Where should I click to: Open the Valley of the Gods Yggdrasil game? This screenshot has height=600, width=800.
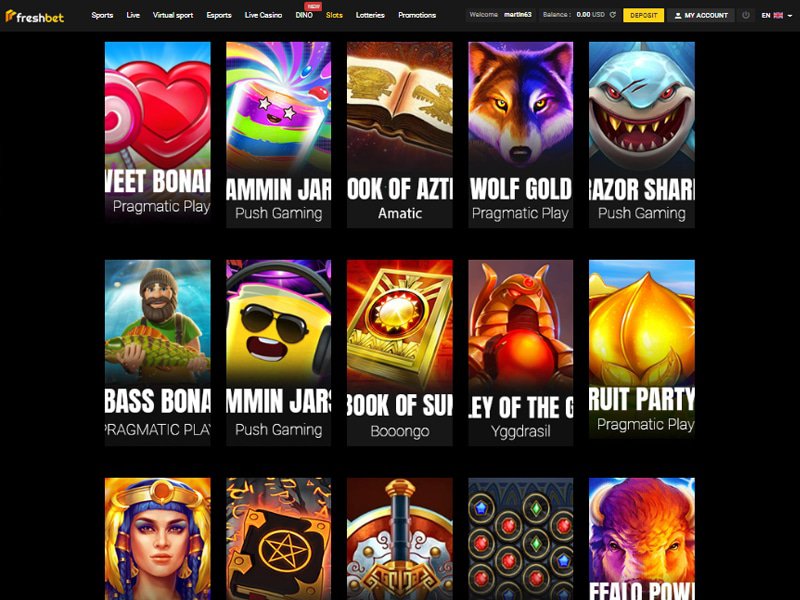520,353
